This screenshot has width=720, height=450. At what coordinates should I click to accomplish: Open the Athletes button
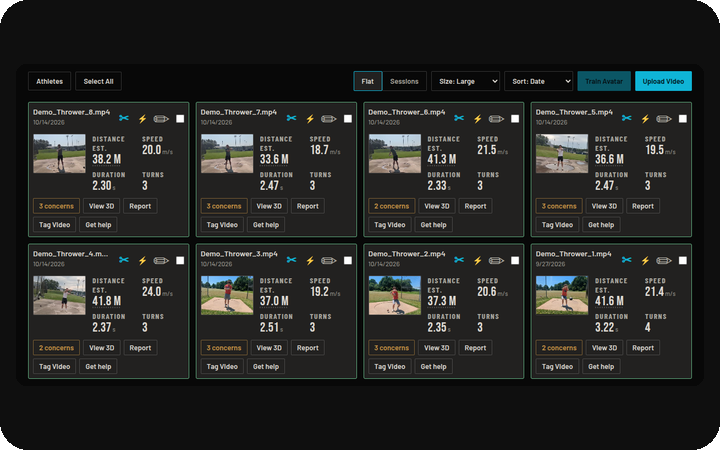point(50,81)
